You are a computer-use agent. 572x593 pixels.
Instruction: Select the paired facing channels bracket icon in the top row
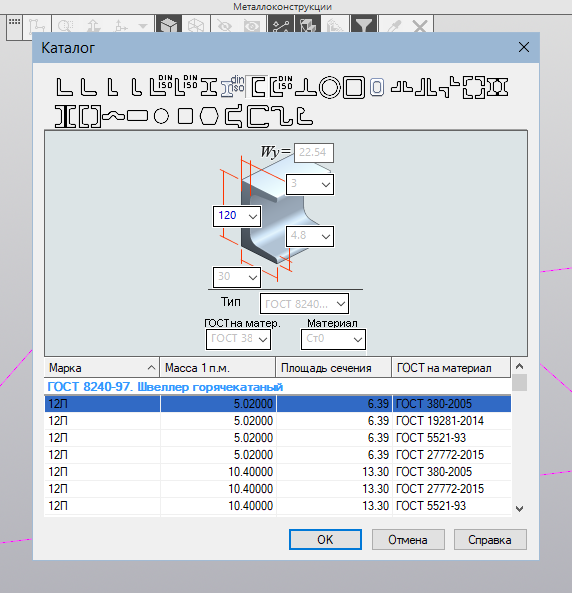474,87
